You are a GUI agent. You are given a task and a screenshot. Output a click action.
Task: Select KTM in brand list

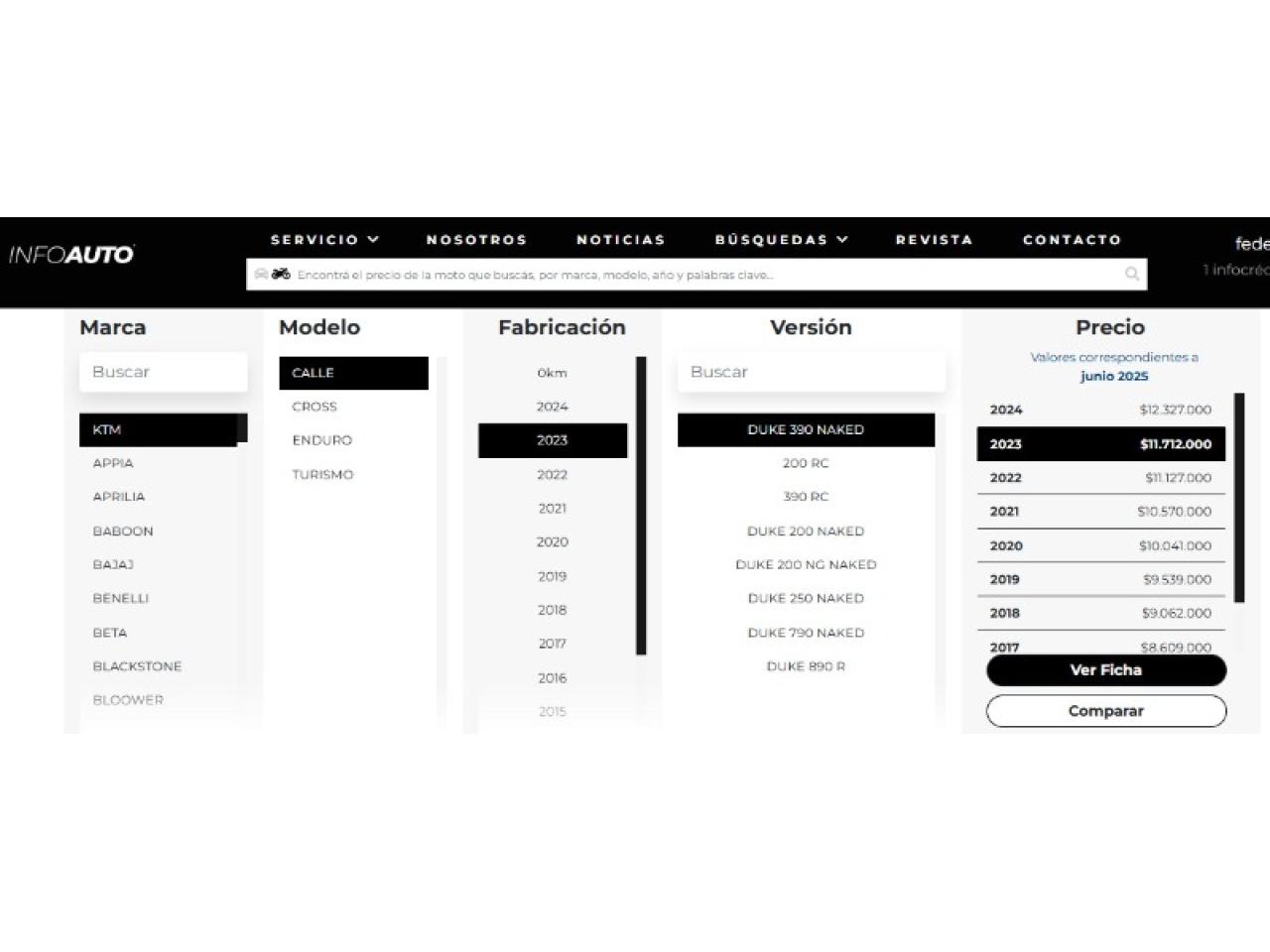click(159, 429)
